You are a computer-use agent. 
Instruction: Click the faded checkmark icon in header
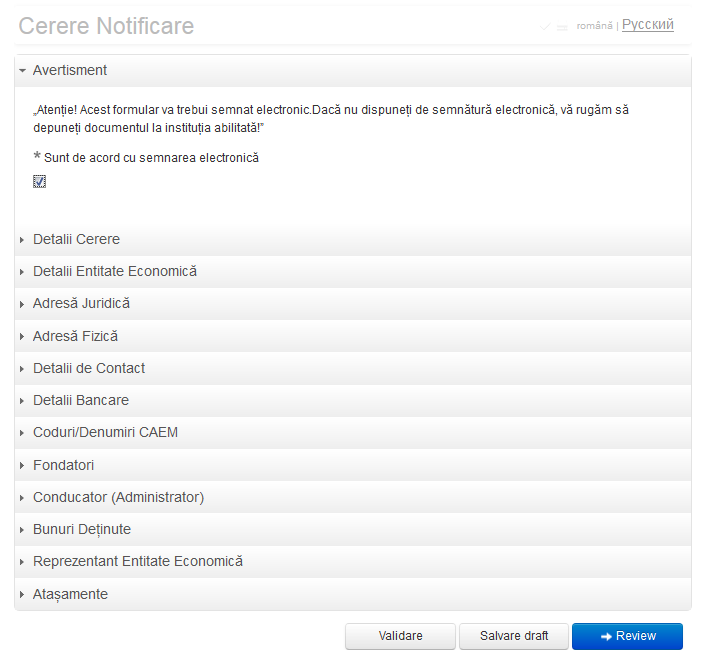click(x=546, y=26)
